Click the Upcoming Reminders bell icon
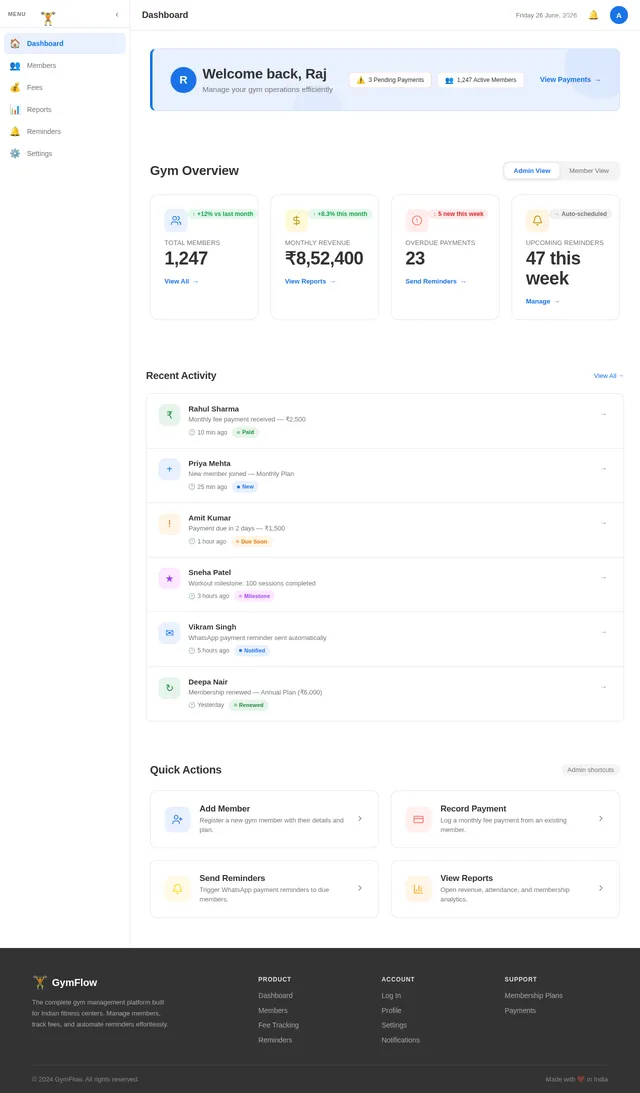This screenshot has width=640, height=1093. [x=538, y=221]
